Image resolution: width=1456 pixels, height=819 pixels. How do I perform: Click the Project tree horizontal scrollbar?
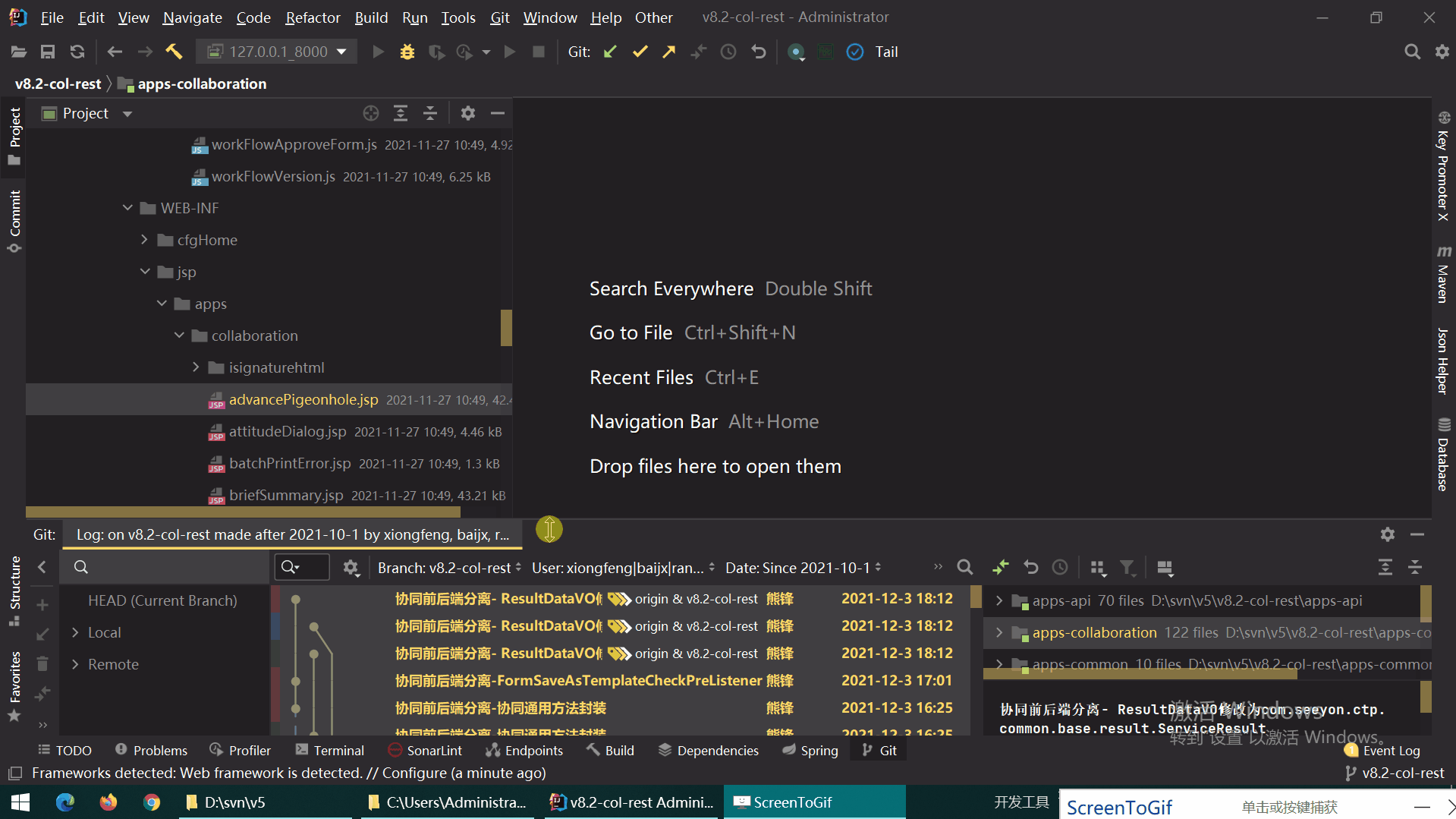[x=243, y=512]
